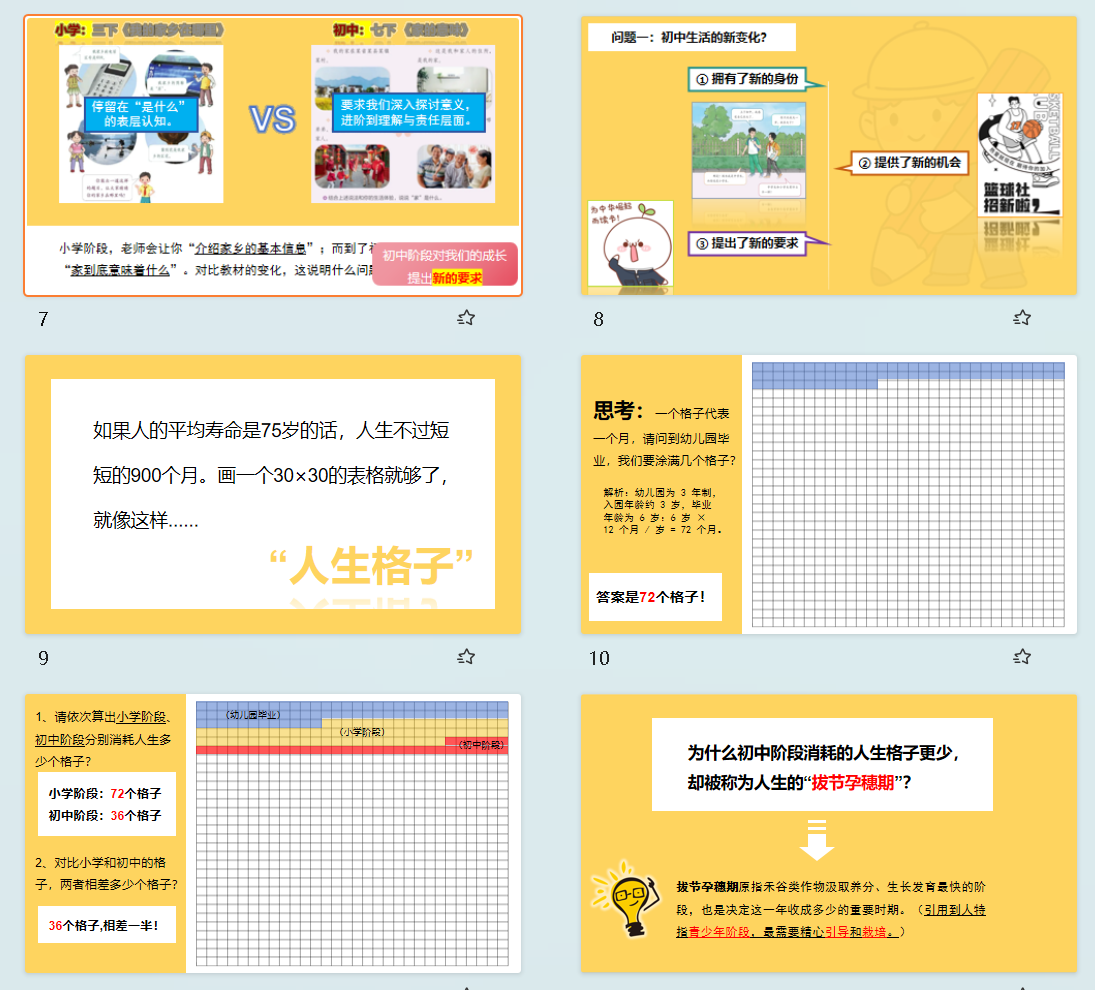The image size is (1095, 990).
Task: Select the slide 9 thumbnail about 900 months
Action: pos(273,494)
